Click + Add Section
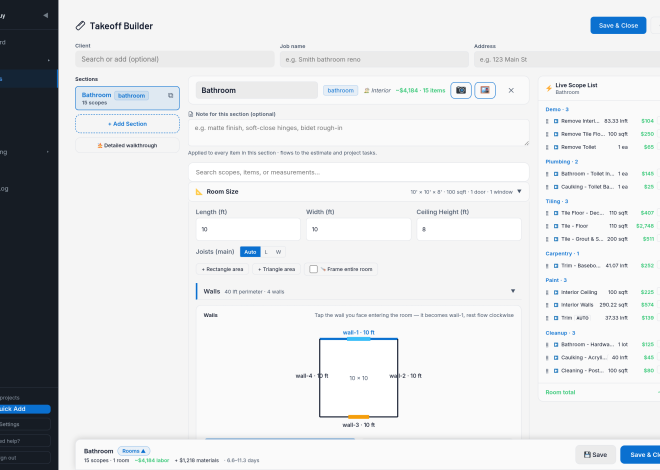Image resolution: width=660 pixels, height=470 pixels. point(128,124)
